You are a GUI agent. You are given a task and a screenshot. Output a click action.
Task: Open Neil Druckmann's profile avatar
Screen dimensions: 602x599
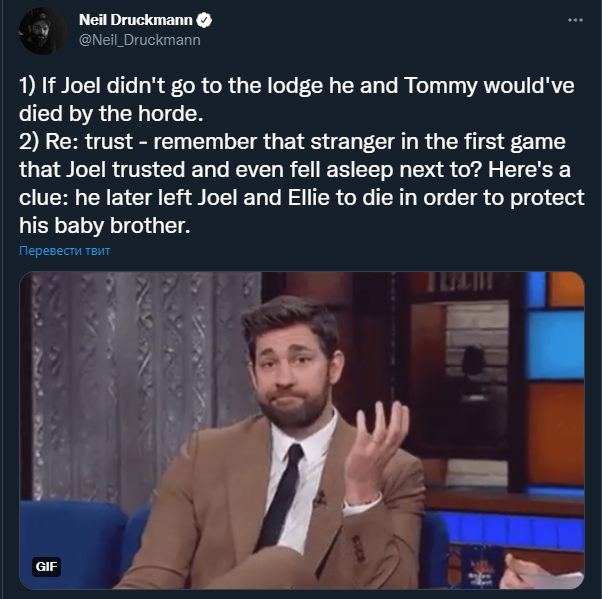pyautogui.click(x=42, y=31)
